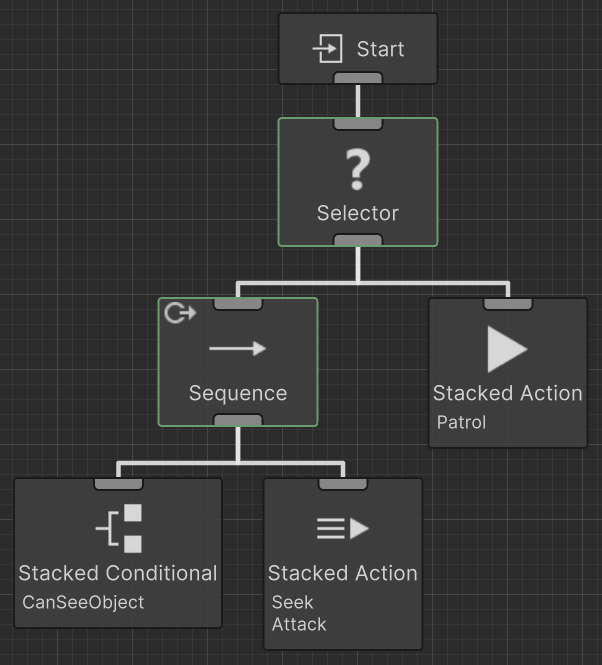Click the Seek/Attack stacked action icon

[343, 529]
